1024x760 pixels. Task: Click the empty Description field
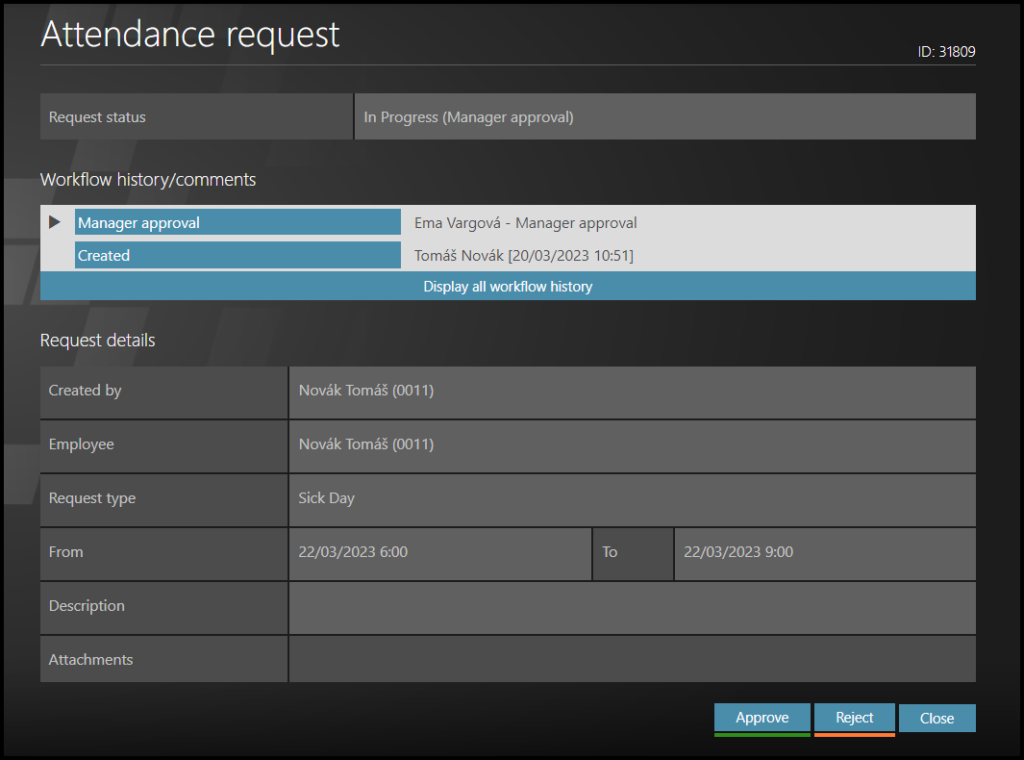pyautogui.click(x=631, y=607)
